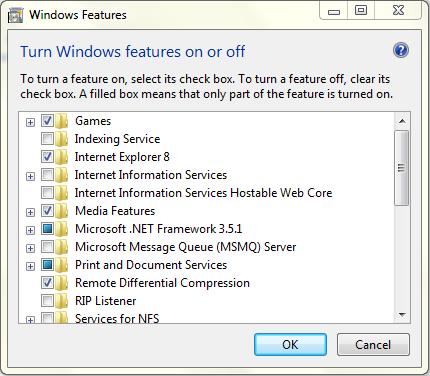Enable the Indexing Service checkbox
Image resolution: width=430 pixels, height=376 pixels.
tap(47, 138)
